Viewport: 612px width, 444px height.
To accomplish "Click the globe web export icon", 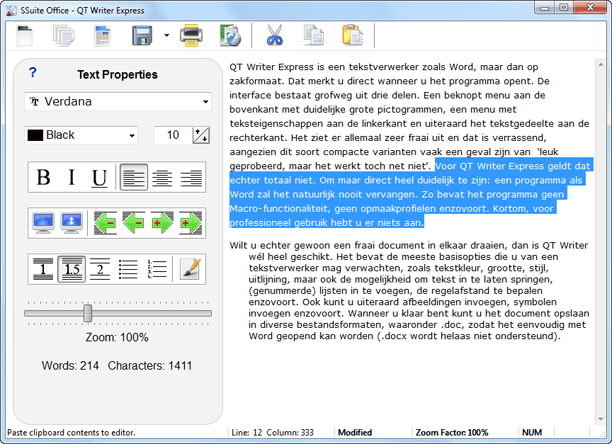I will 230,36.
